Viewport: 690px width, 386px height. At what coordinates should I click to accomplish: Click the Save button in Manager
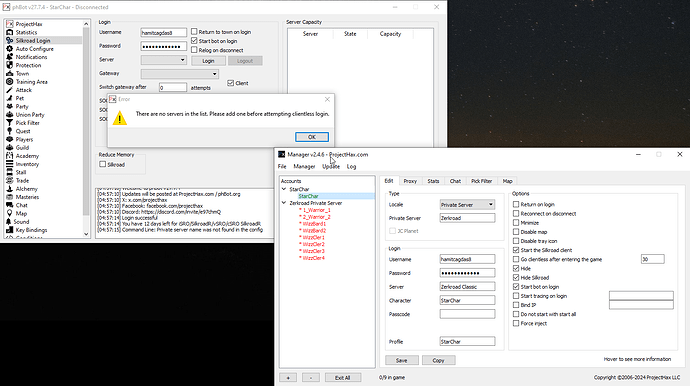pyautogui.click(x=401, y=360)
